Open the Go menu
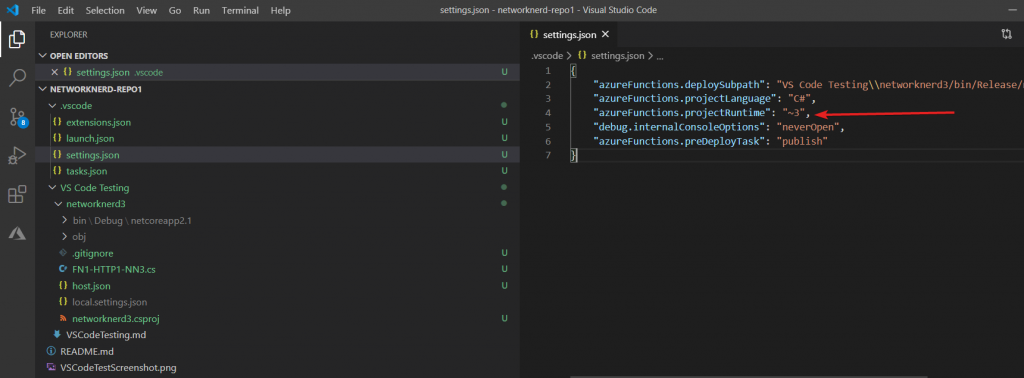1024x378 pixels. pos(175,10)
